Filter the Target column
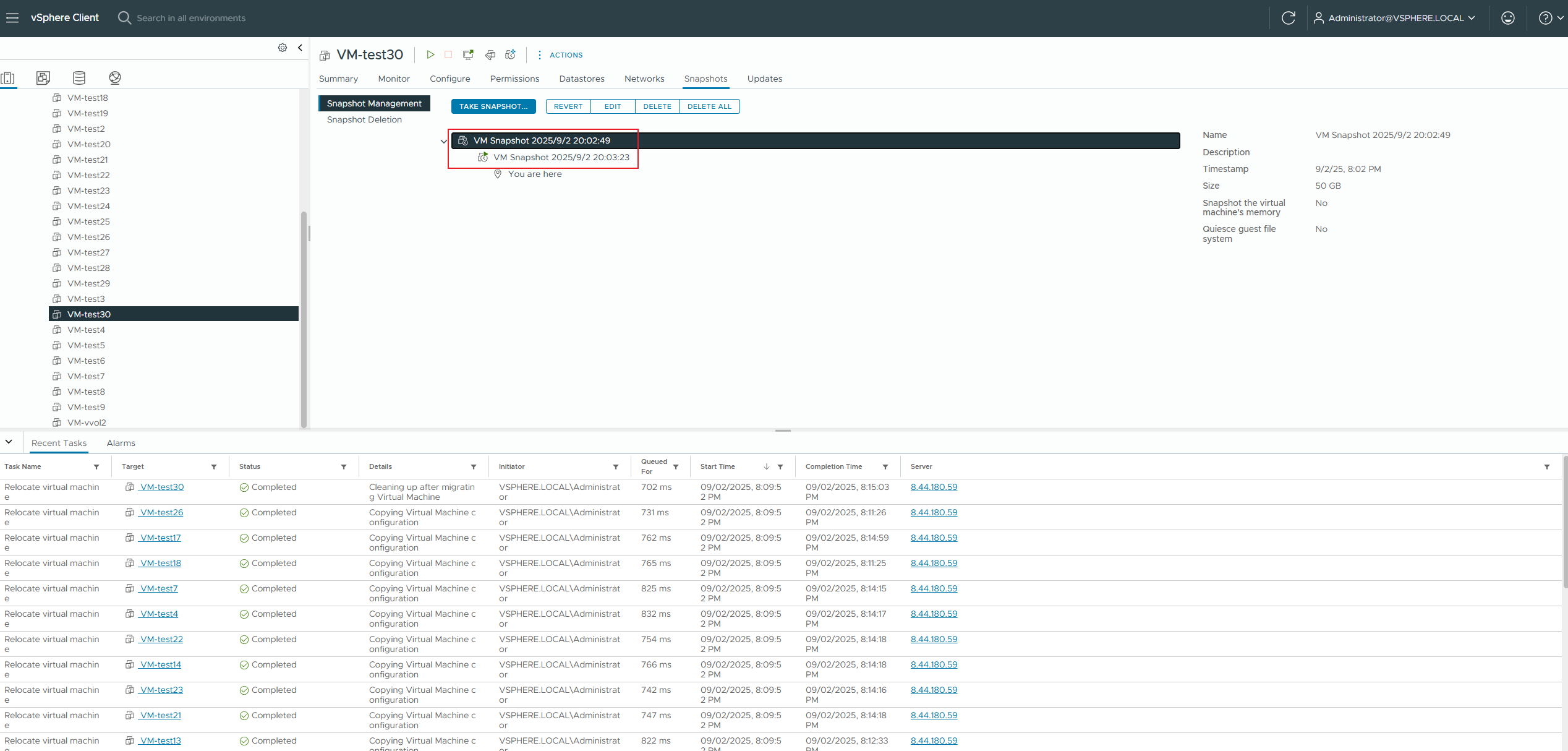This screenshot has width=1568, height=751. pyautogui.click(x=214, y=467)
